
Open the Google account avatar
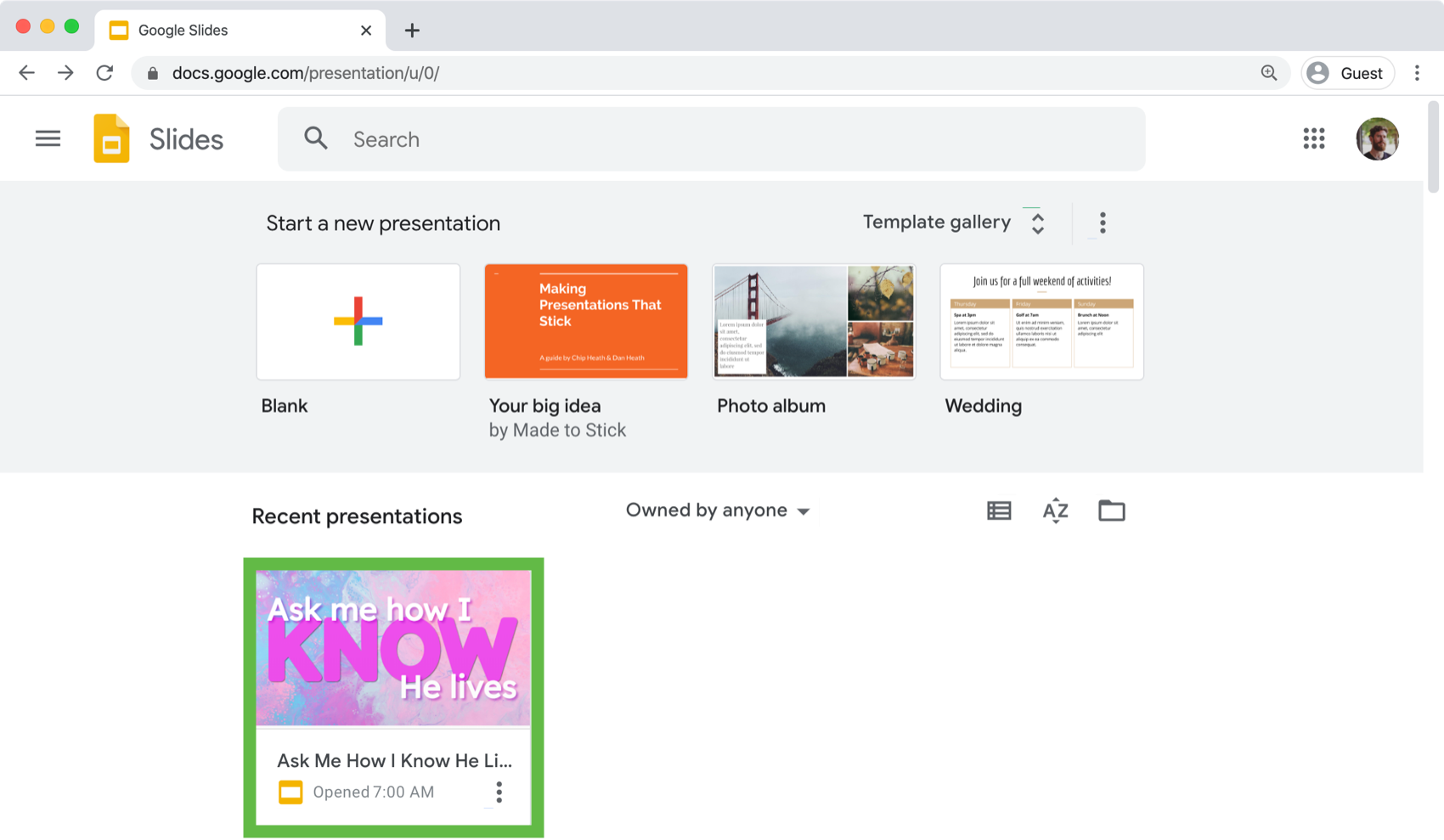point(1377,138)
